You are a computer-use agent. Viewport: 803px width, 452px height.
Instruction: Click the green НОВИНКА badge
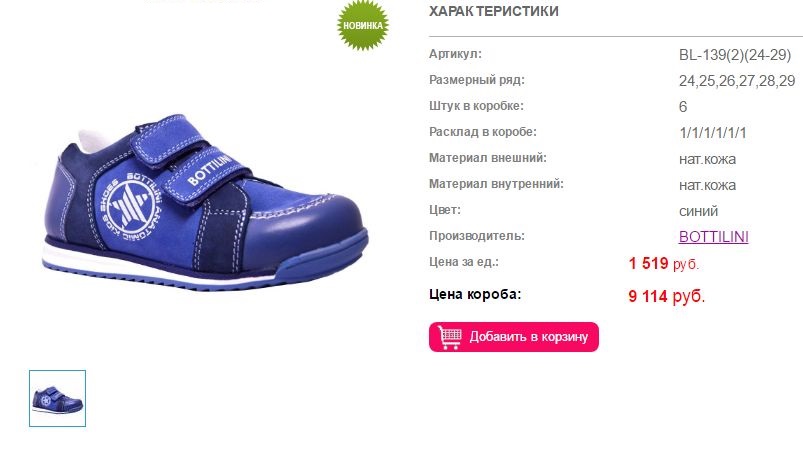[x=363, y=25]
